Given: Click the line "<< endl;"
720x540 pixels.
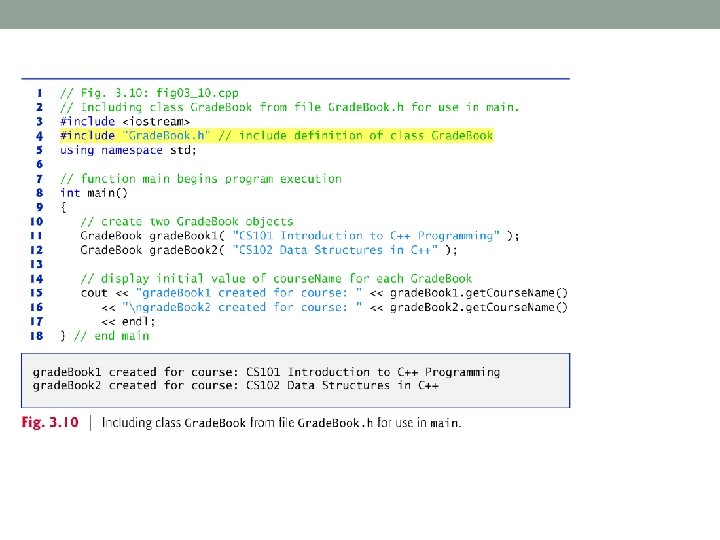Looking at the screenshot, I should point(128,321).
